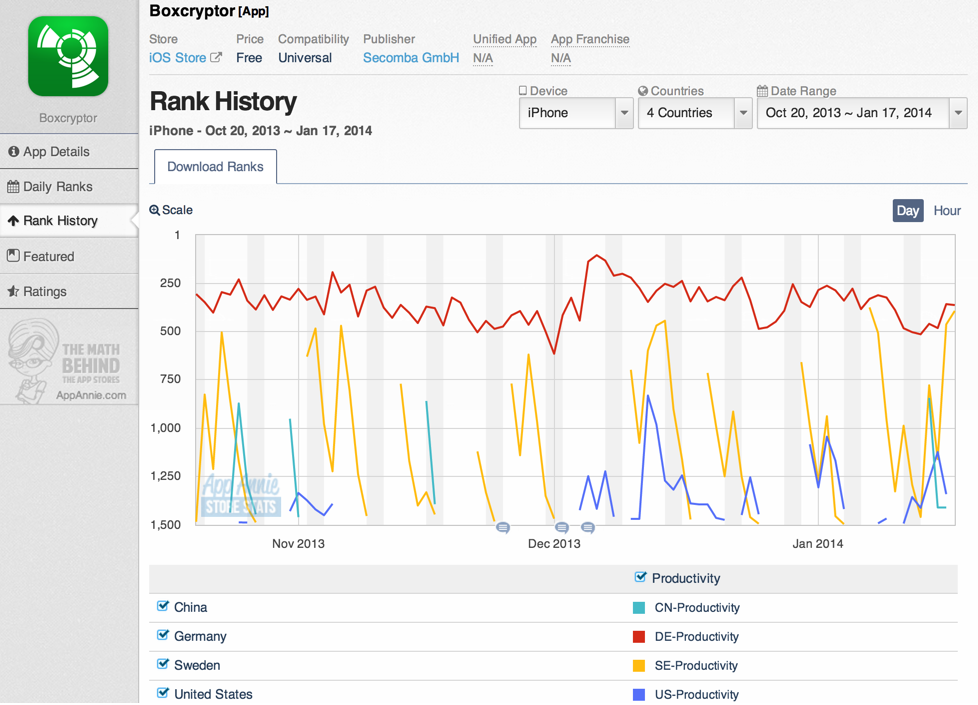Click the star icon beside Ratings
Viewport: 978px width, 705px height.
pos(13,292)
